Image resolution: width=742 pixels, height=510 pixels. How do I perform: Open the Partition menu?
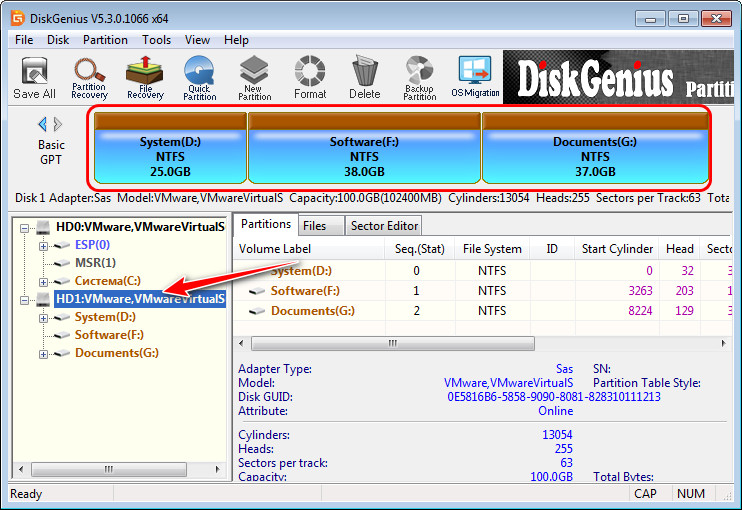(105, 40)
